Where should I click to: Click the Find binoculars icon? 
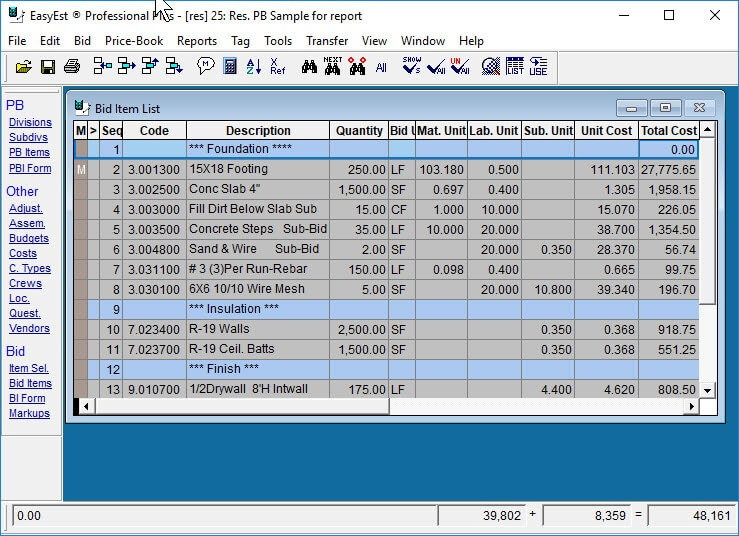(309, 67)
